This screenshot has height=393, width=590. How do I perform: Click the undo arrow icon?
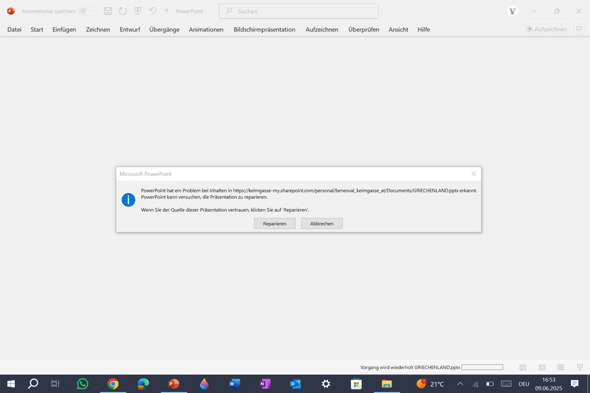[153, 11]
